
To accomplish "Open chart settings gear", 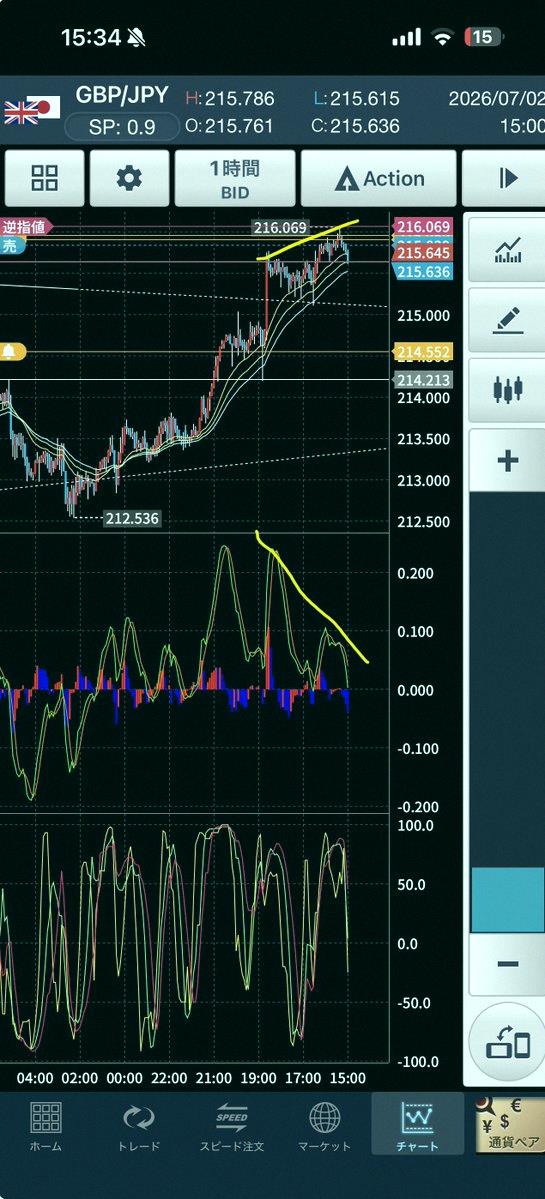I will 129,178.
